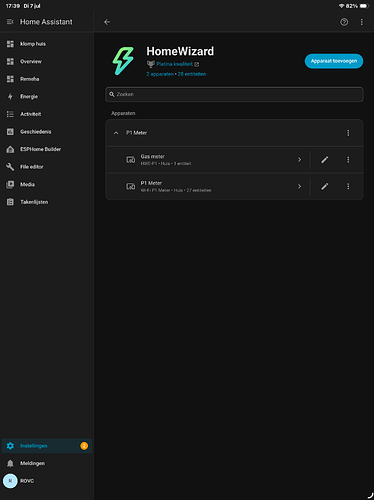The height and width of the screenshot is (500, 374).
Task: Click the ROVC avatar circle
Action: point(10,481)
